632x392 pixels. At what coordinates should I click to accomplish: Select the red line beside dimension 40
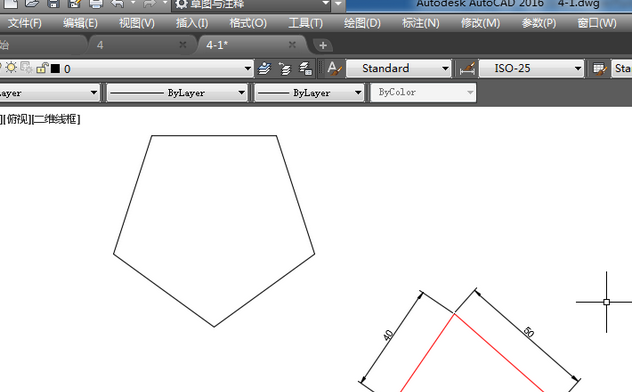[x=427, y=353]
